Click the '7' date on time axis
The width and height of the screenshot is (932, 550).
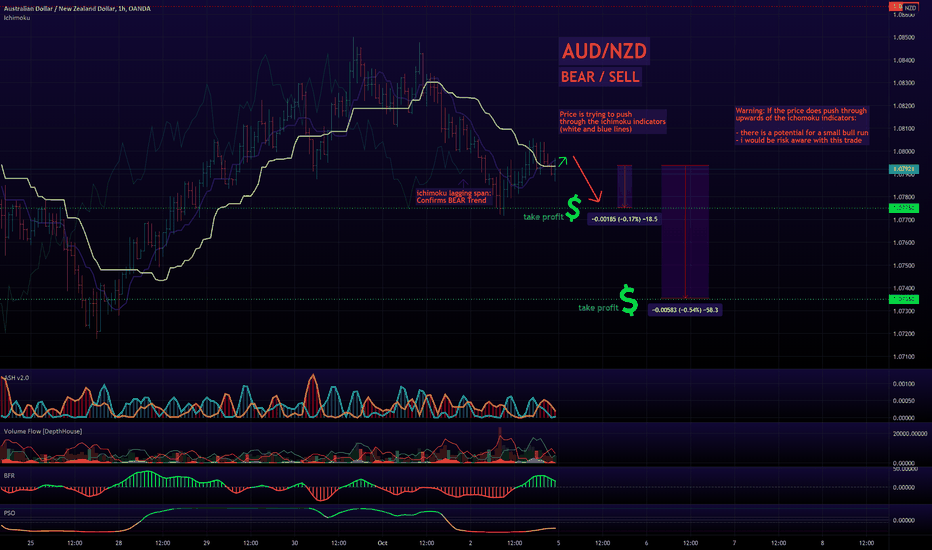(734, 543)
